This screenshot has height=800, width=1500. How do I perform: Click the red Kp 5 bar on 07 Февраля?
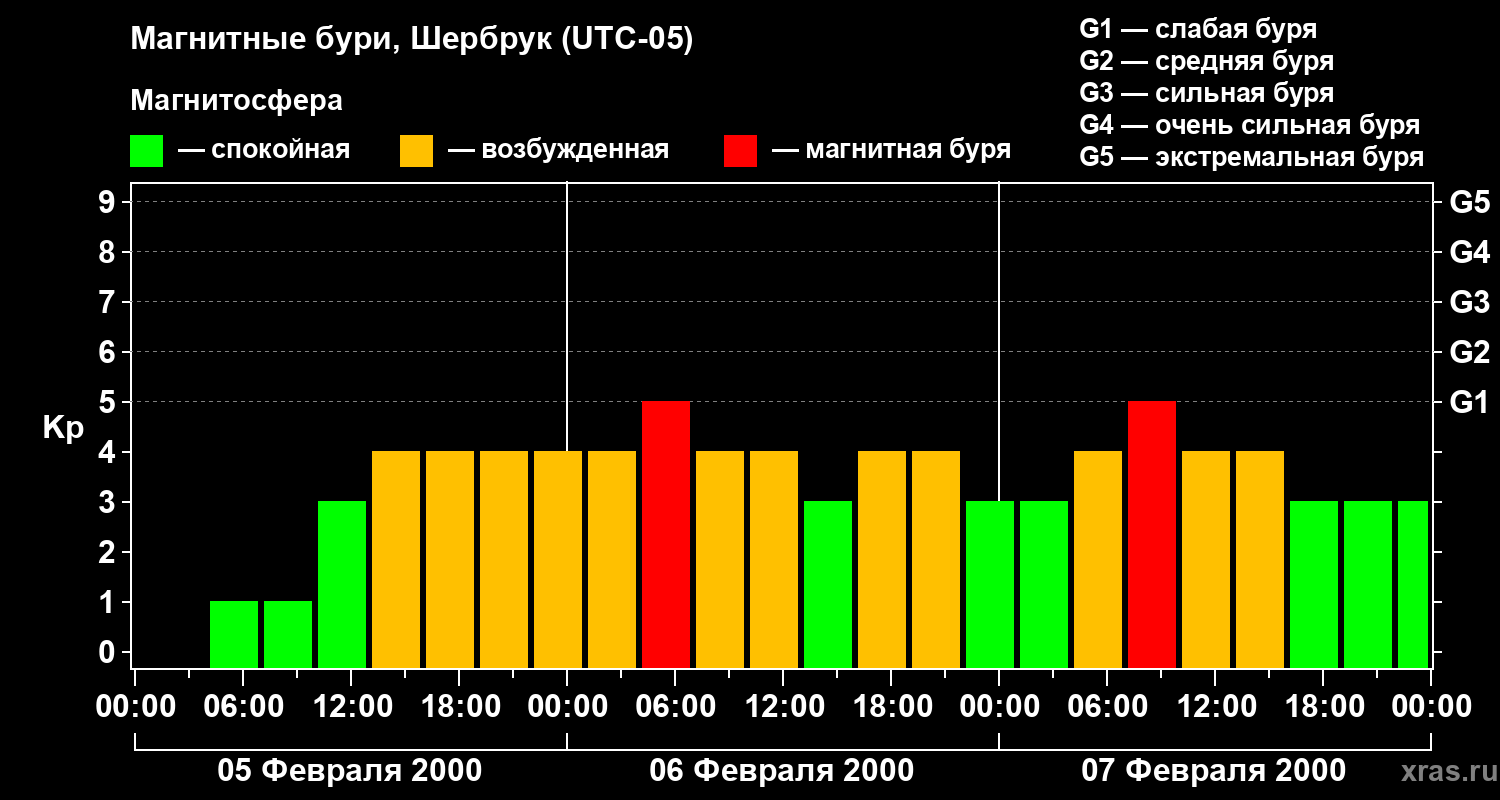(1152, 534)
